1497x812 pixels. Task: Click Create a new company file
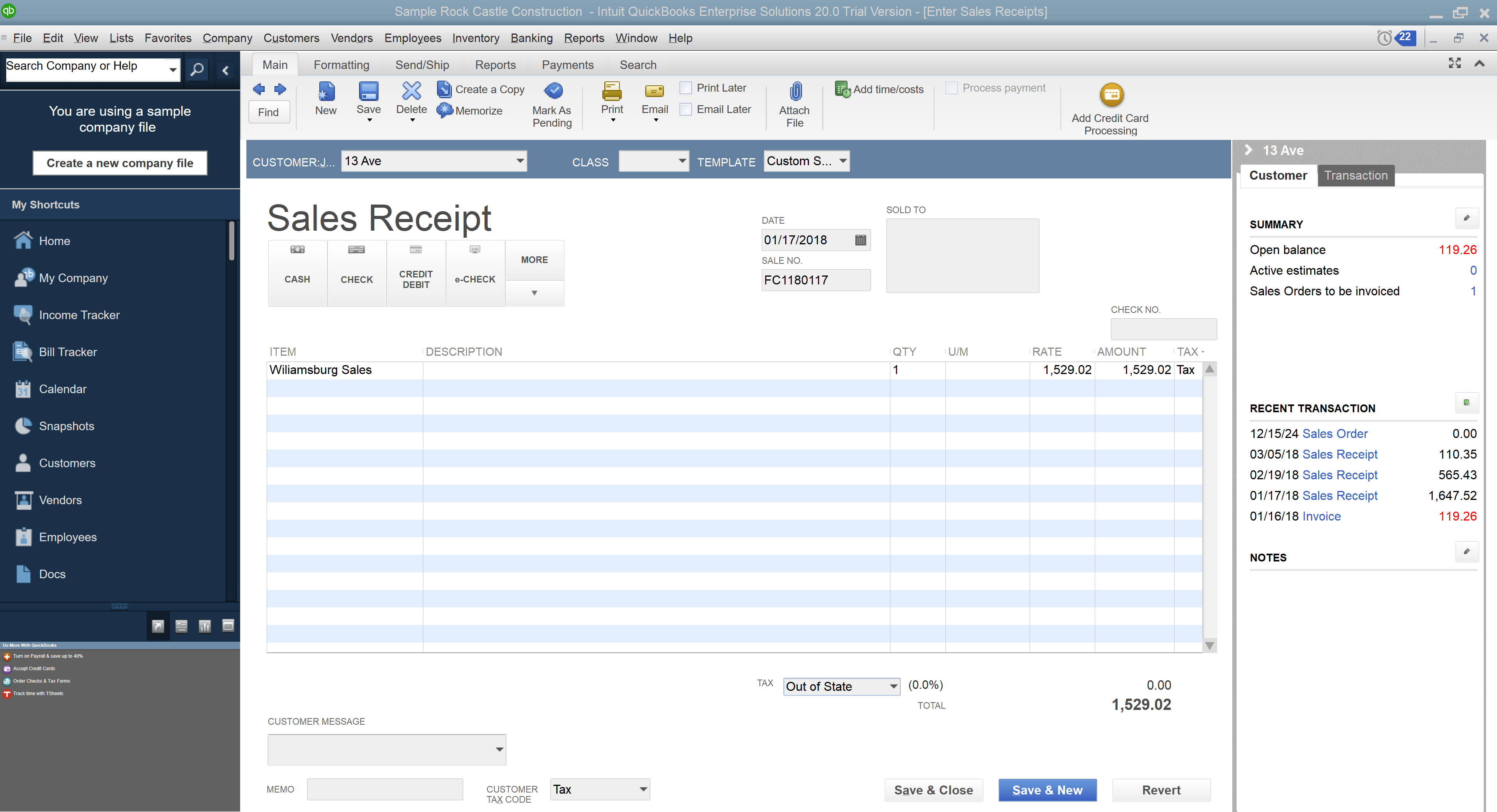(120, 162)
